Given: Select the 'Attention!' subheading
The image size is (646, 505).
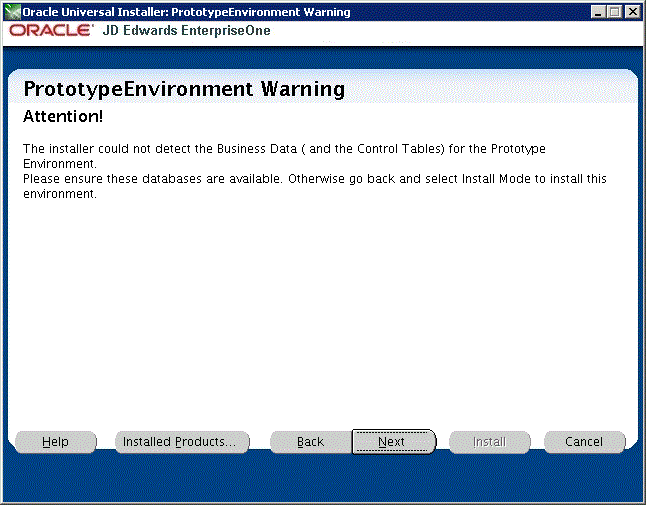Looking at the screenshot, I should (x=63, y=116).
